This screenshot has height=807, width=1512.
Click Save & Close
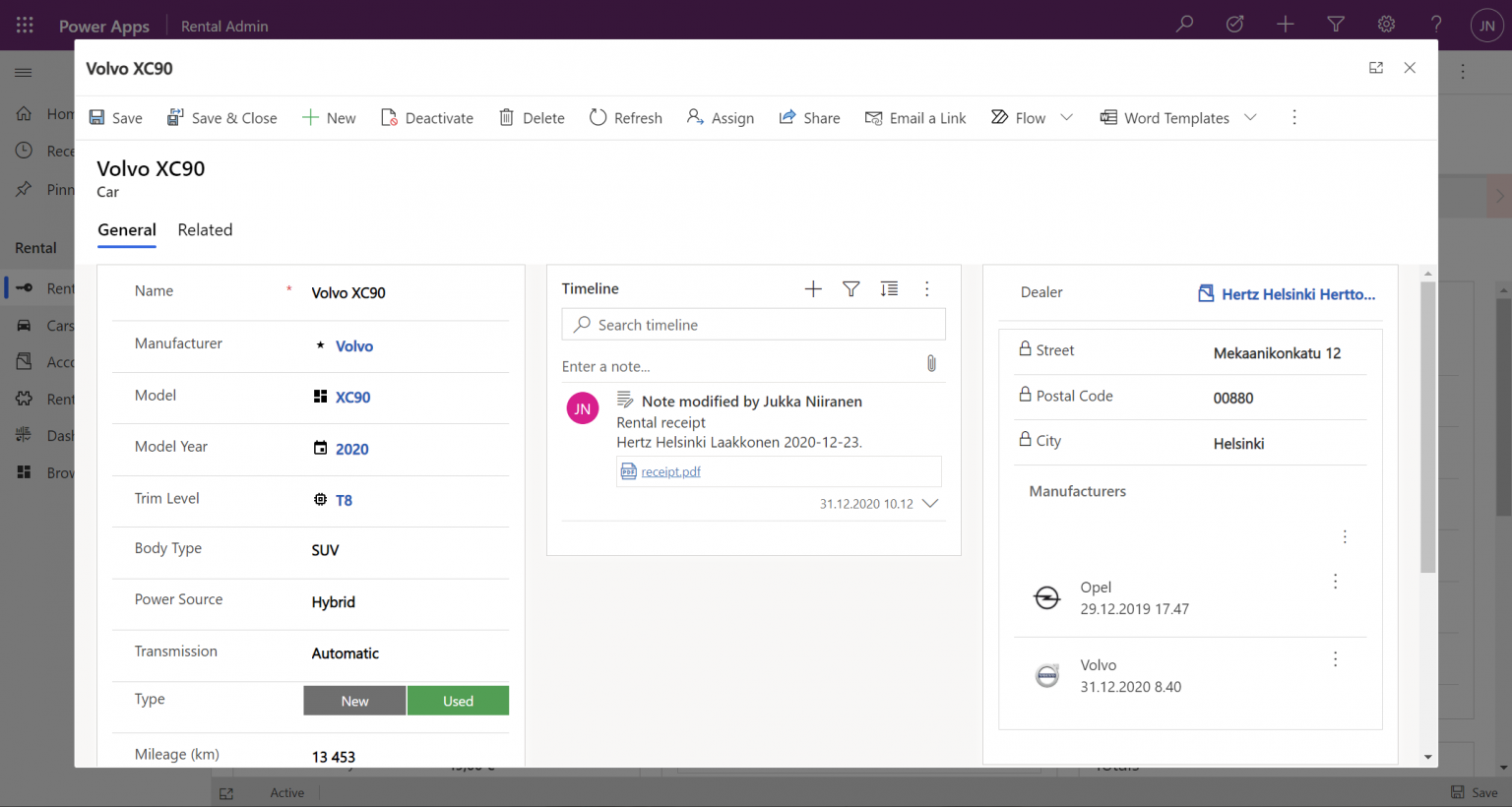(221, 118)
